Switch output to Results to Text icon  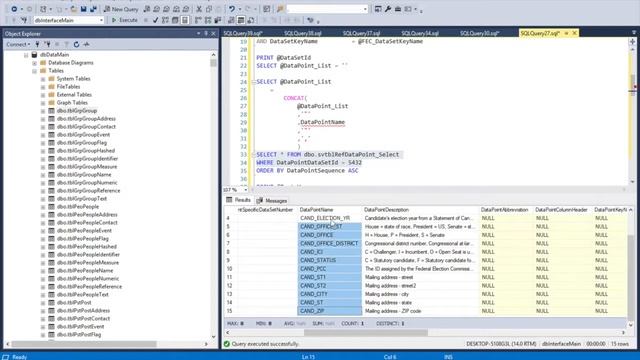231,20
